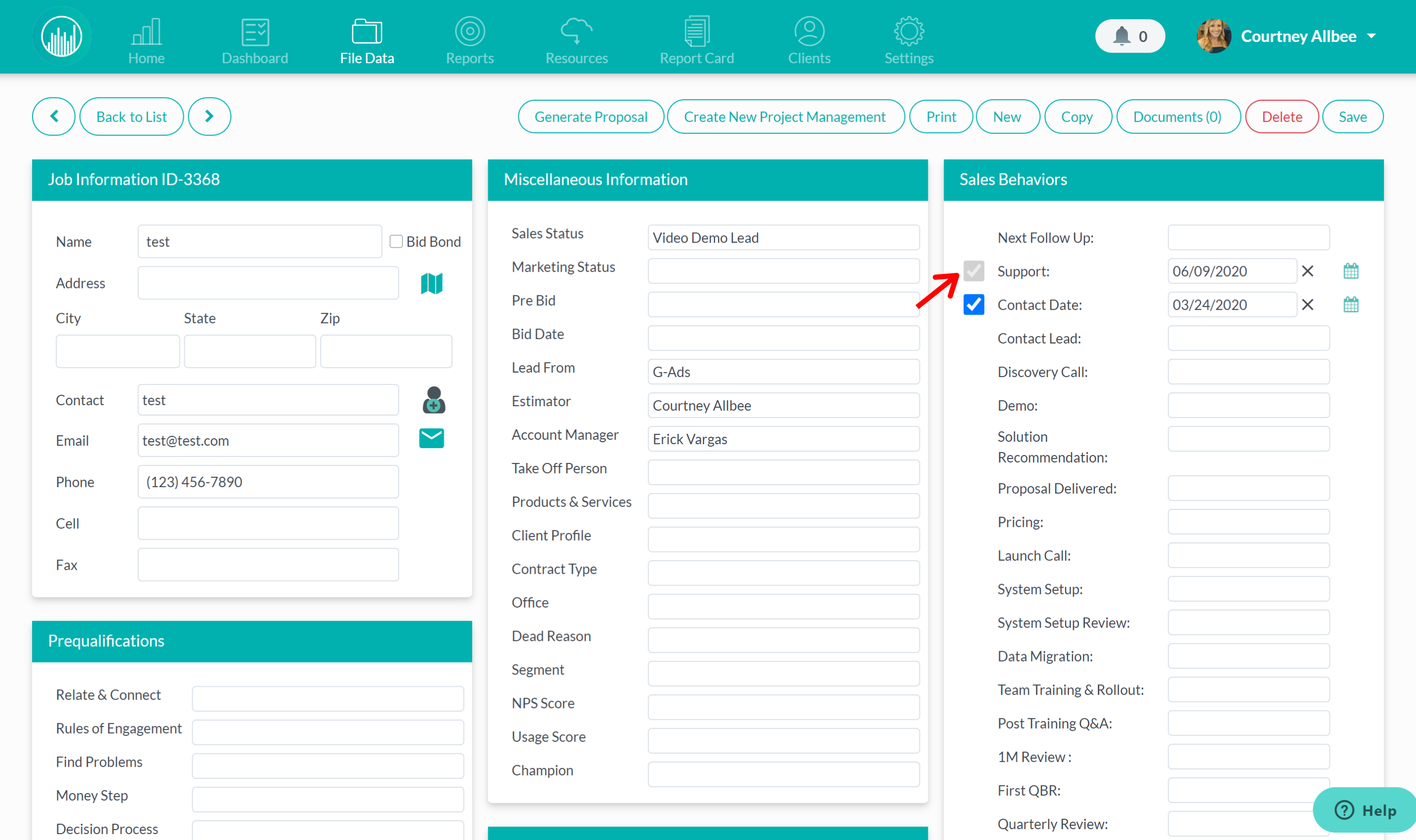1416x840 pixels.
Task: Uncheck the Contact Date checkbox
Action: 973,304
